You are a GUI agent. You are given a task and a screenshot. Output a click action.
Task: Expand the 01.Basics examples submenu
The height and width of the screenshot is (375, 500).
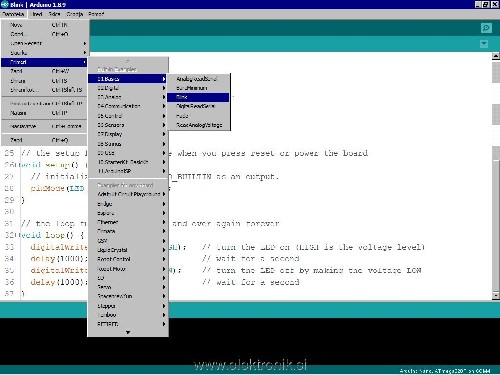[128, 79]
